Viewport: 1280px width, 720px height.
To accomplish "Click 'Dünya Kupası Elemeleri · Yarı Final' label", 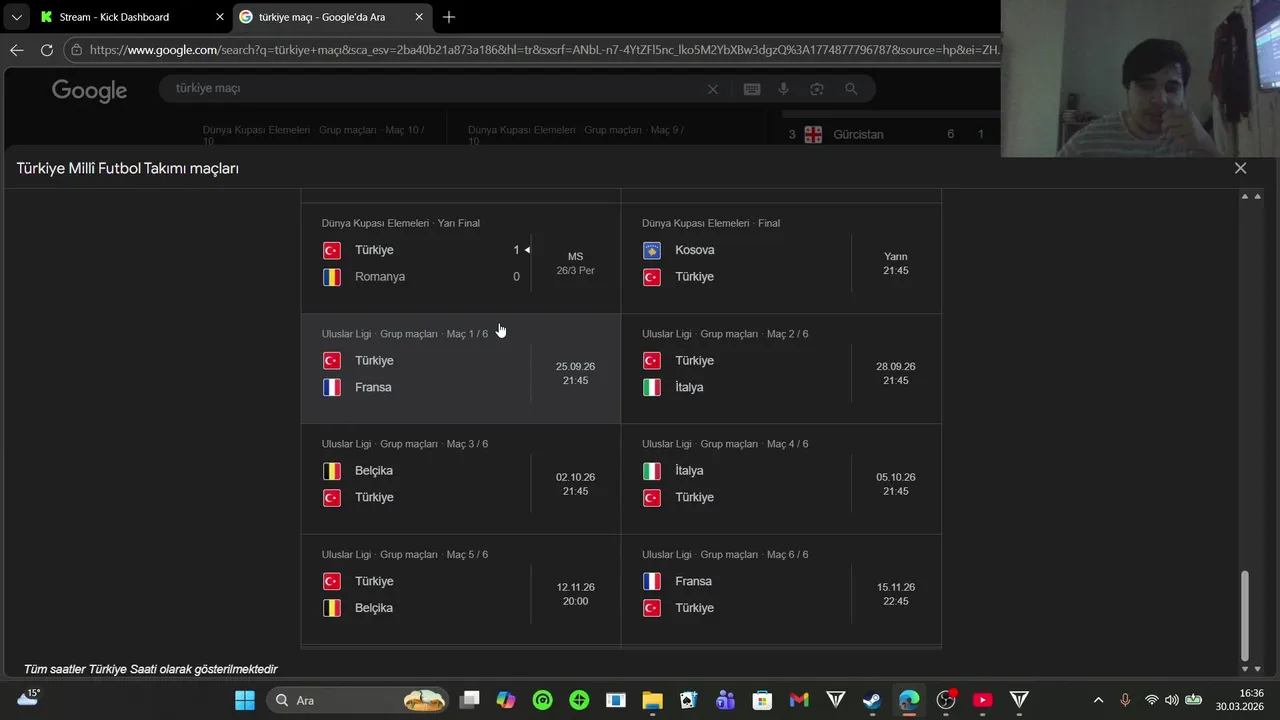I will point(401,223).
